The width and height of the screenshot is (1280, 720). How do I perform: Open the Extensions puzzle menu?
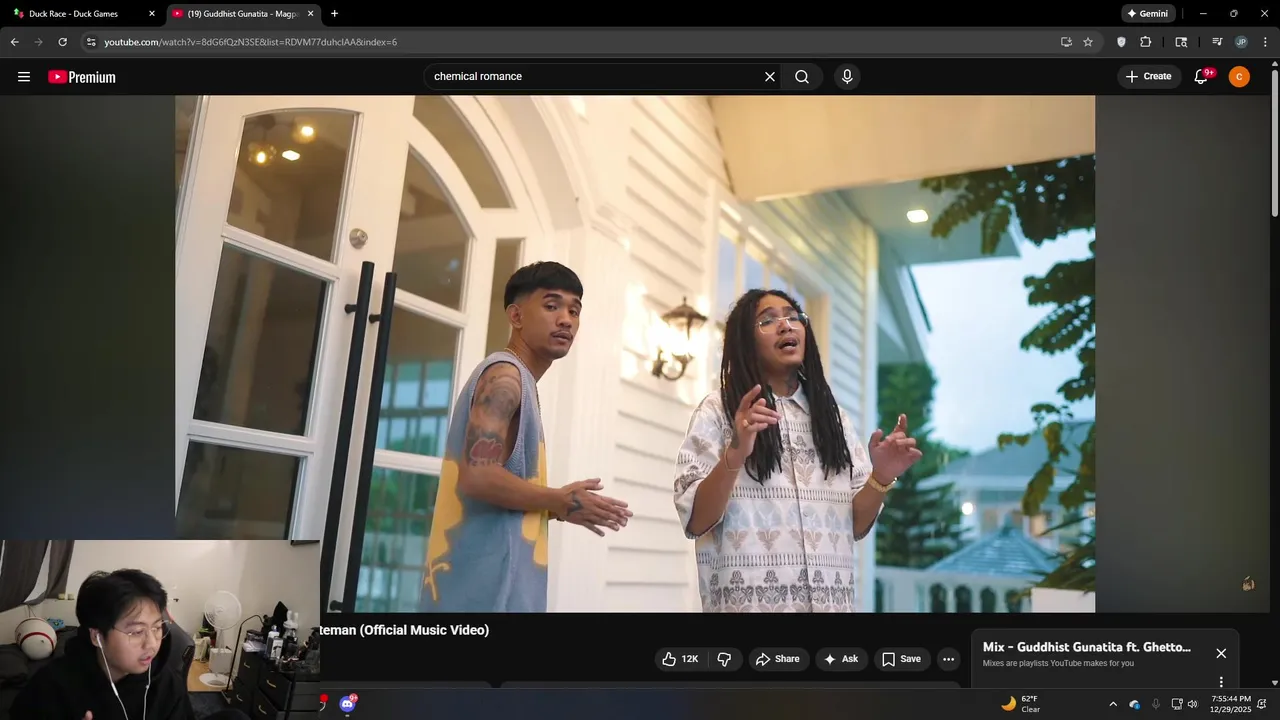click(x=1146, y=42)
